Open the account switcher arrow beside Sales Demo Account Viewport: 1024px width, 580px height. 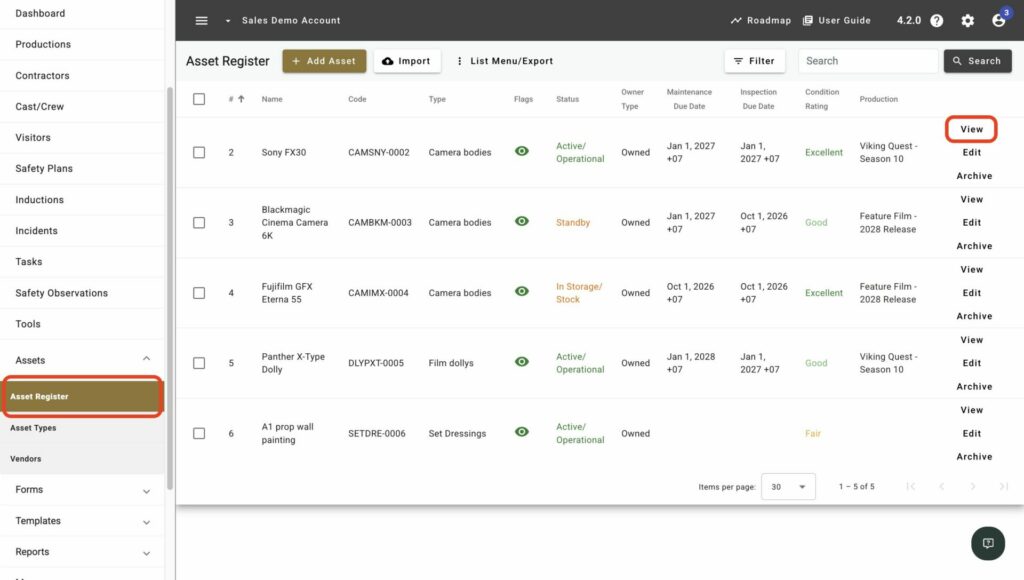click(x=228, y=21)
